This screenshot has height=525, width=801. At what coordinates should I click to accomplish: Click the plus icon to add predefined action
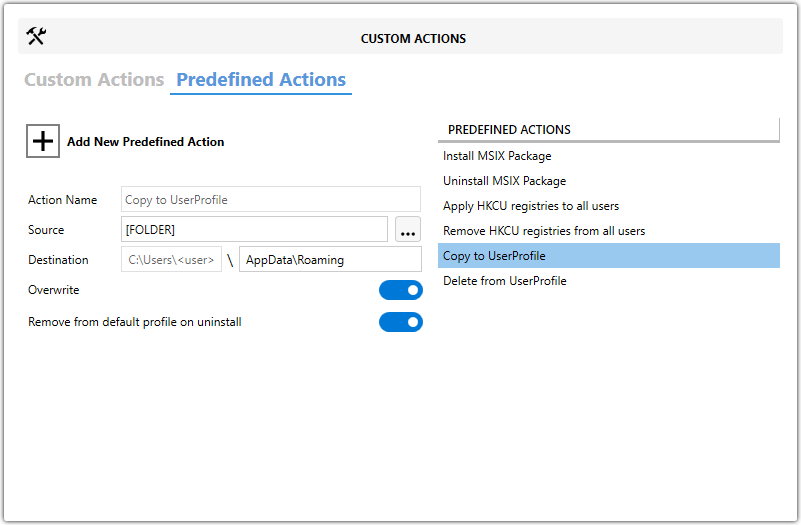43,141
